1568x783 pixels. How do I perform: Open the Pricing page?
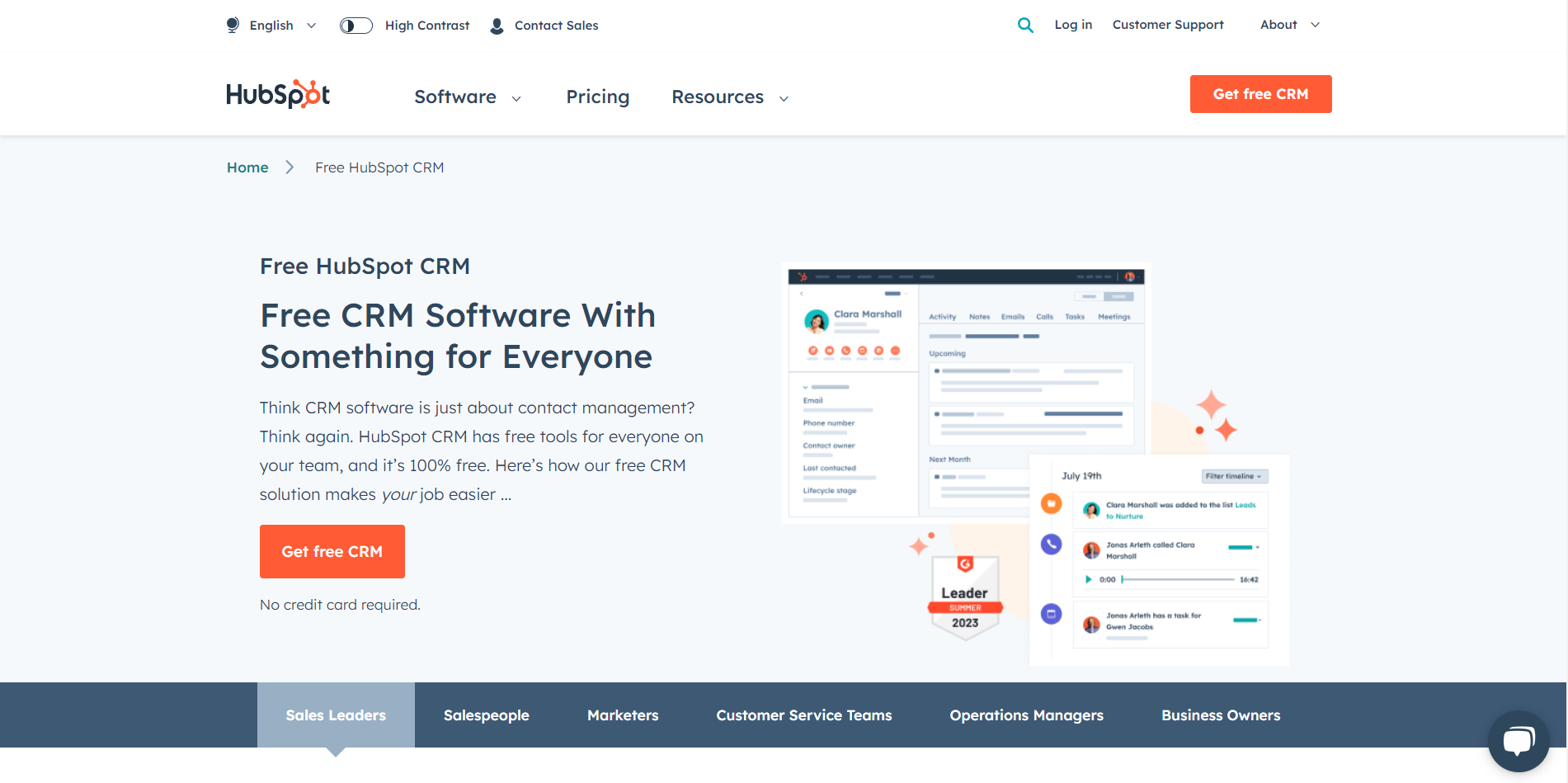[x=598, y=97]
